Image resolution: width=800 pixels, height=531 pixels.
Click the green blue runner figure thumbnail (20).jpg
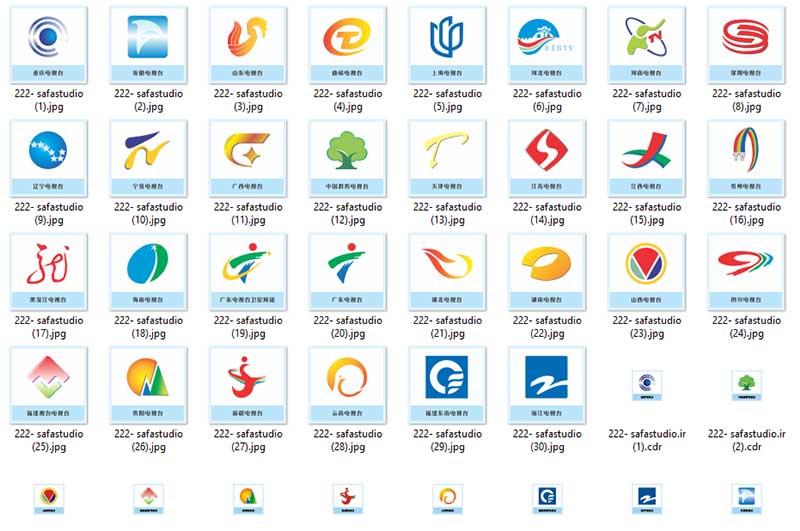(347, 272)
